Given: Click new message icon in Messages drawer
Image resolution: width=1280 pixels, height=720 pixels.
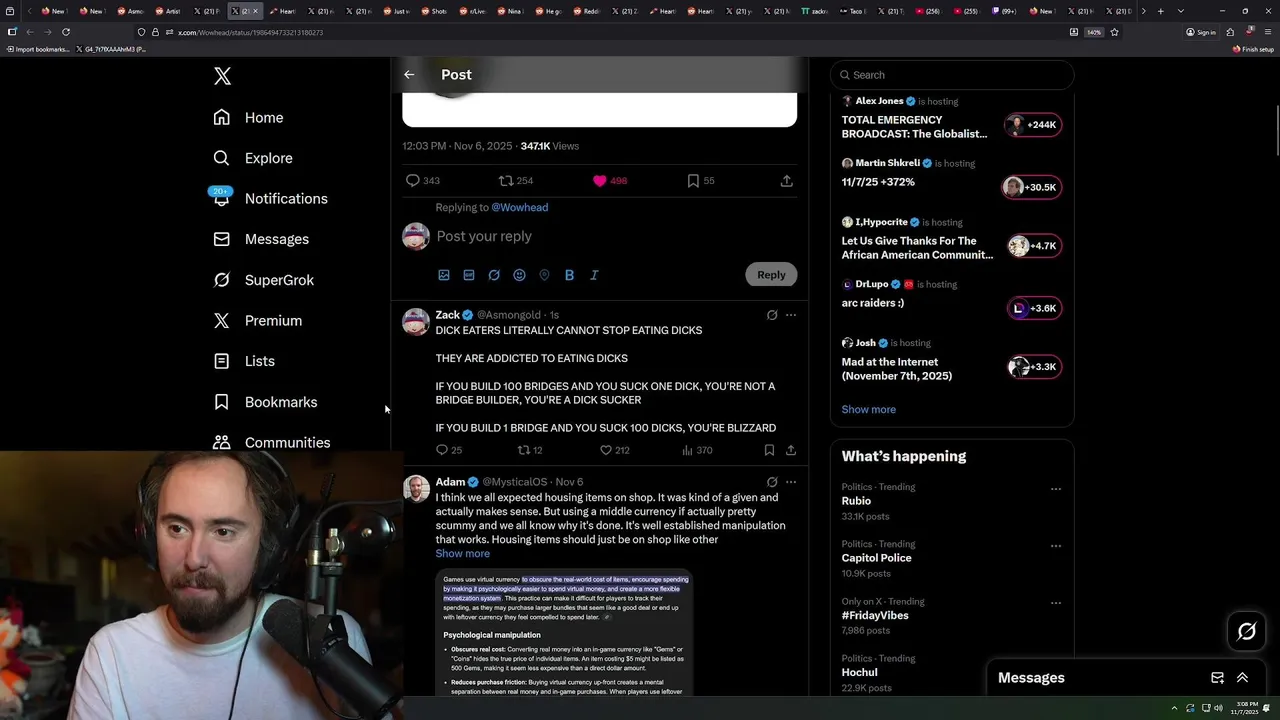Looking at the screenshot, I should (x=1217, y=678).
